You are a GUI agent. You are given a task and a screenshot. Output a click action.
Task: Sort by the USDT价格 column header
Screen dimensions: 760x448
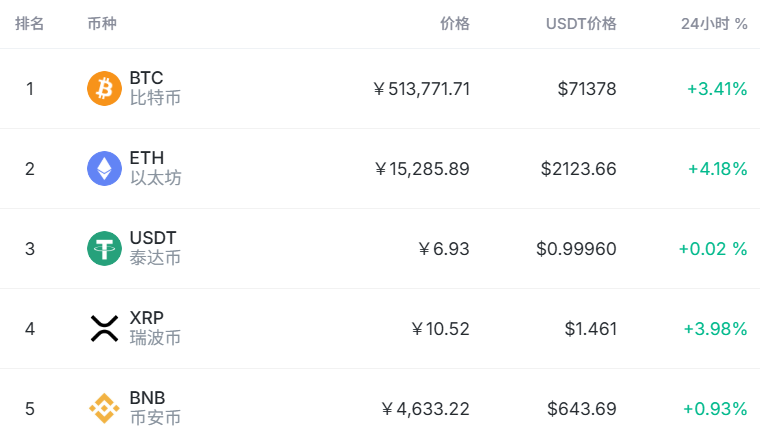point(581,24)
